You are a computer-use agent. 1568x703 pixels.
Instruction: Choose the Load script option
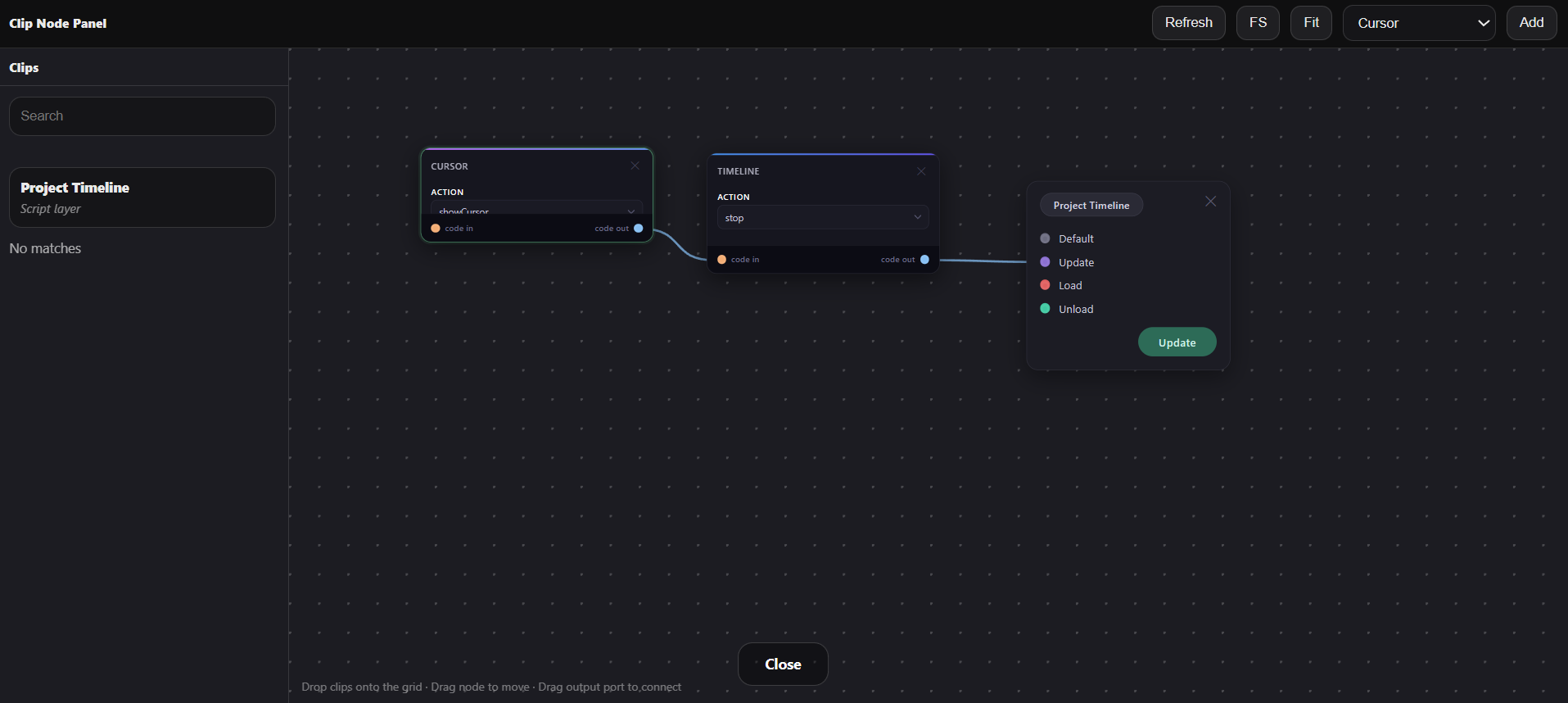point(1069,285)
